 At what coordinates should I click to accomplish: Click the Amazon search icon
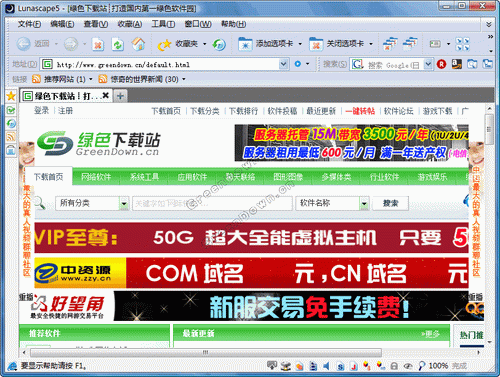457,64
